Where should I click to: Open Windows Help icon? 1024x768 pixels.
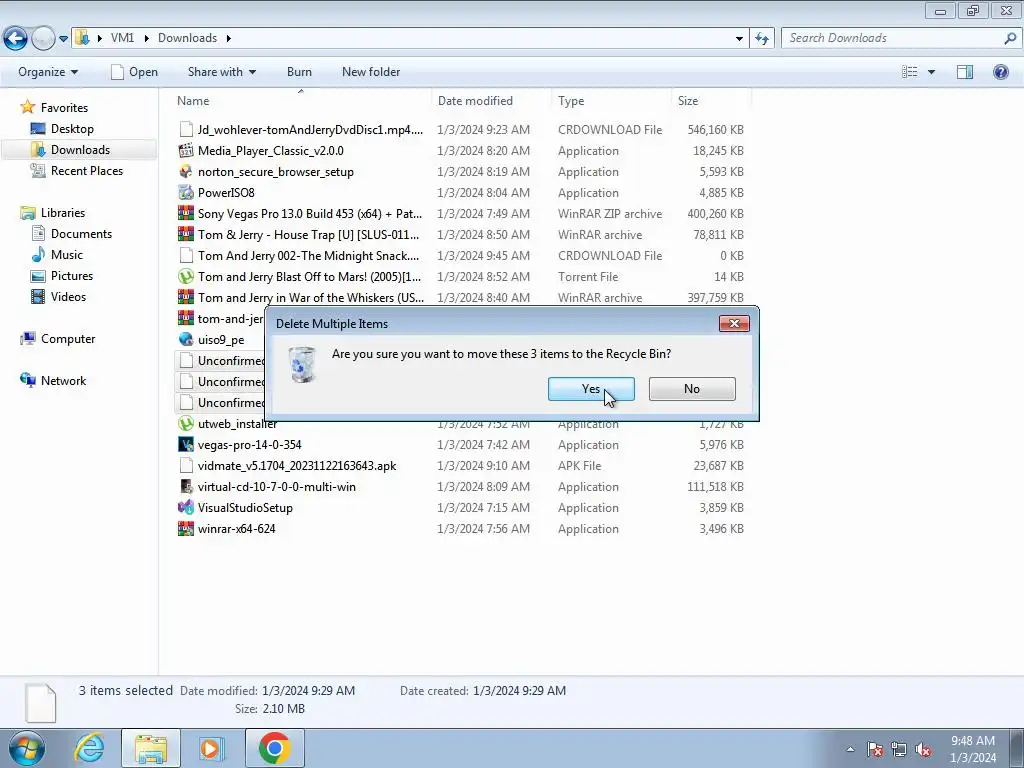click(1000, 72)
